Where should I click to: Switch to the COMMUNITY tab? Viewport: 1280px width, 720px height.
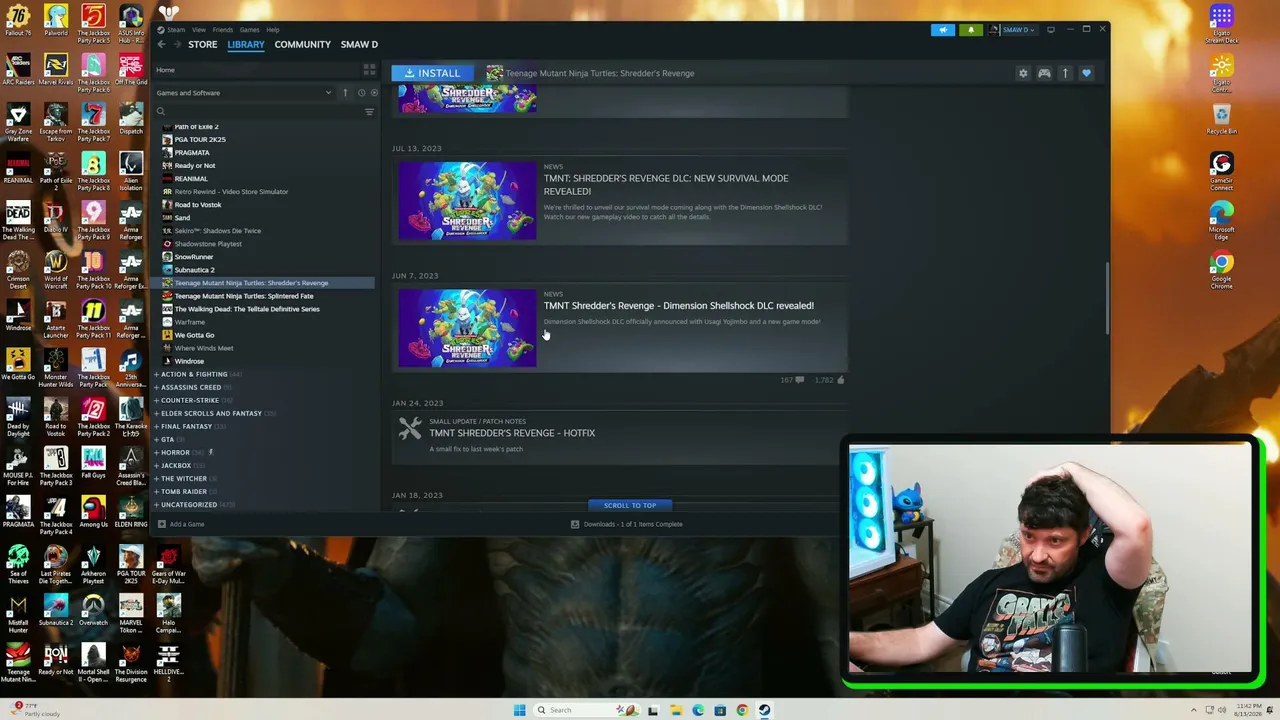pos(302,44)
